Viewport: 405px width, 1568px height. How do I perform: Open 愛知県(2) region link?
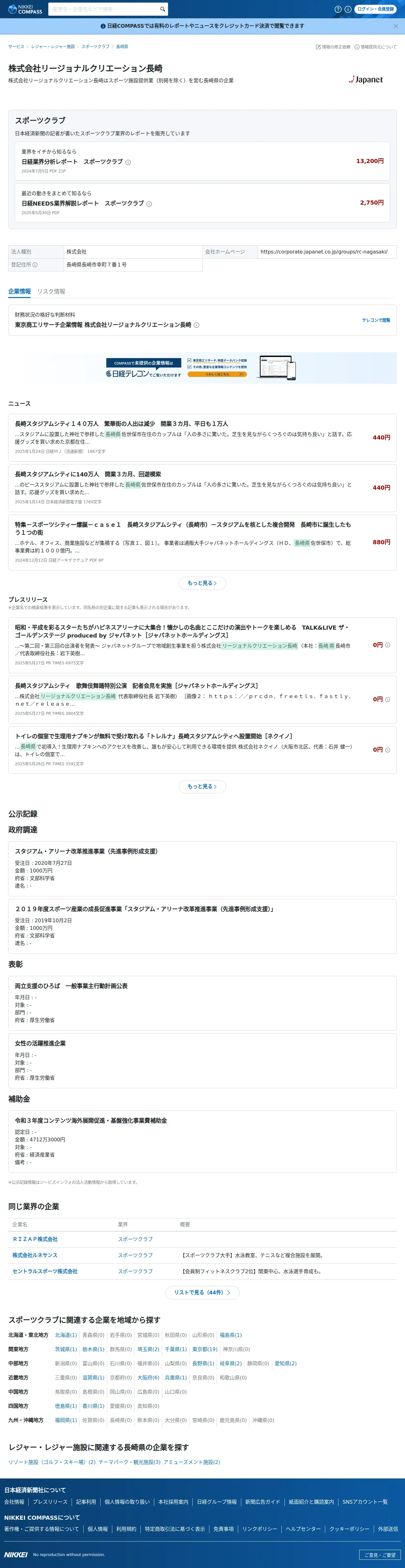tap(286, 1363)
